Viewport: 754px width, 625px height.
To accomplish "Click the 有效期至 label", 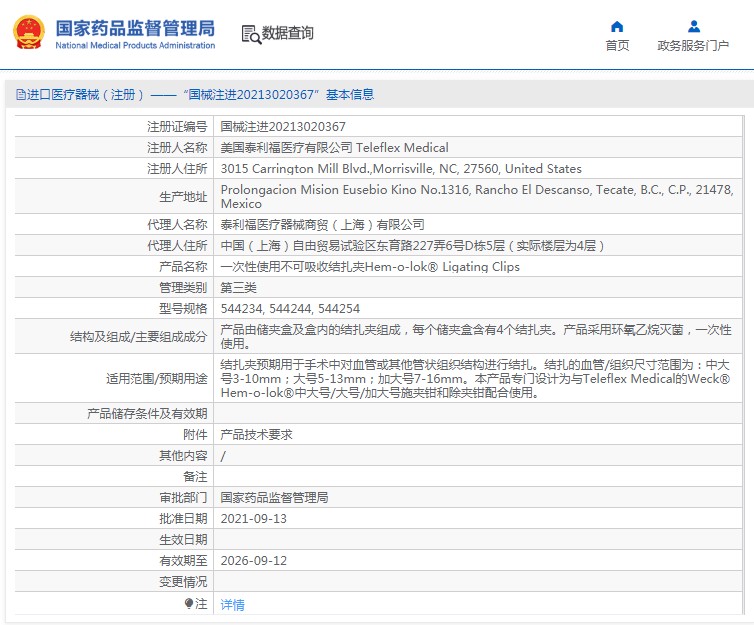I will (x=183, y=561).
